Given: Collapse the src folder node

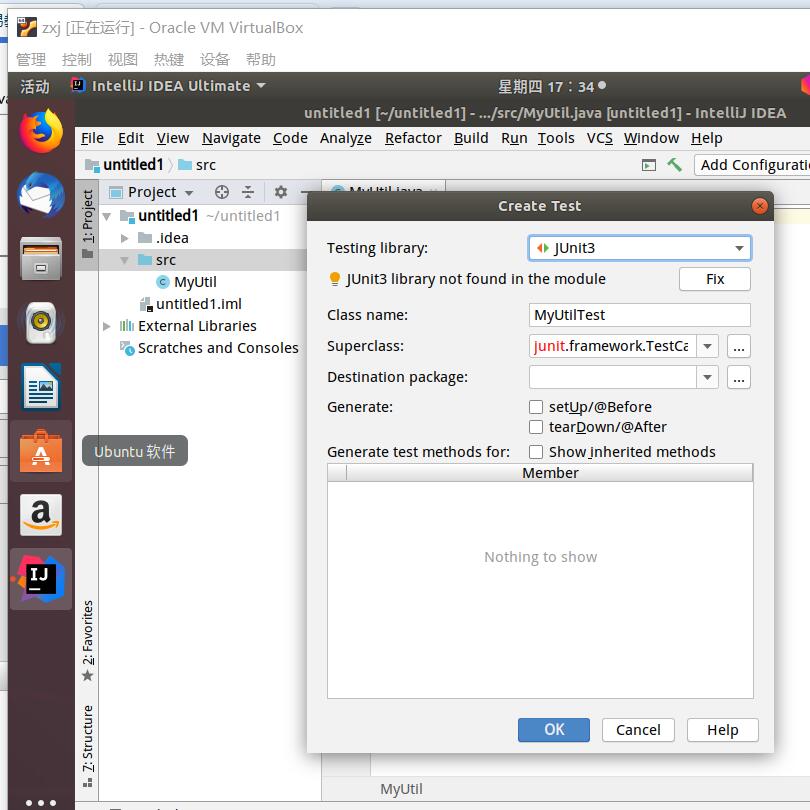Looking at the screenshot, I should (x=124, y=260).
